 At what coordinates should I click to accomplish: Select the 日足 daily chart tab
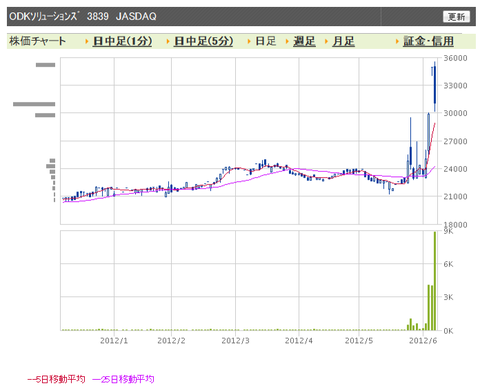266,41
